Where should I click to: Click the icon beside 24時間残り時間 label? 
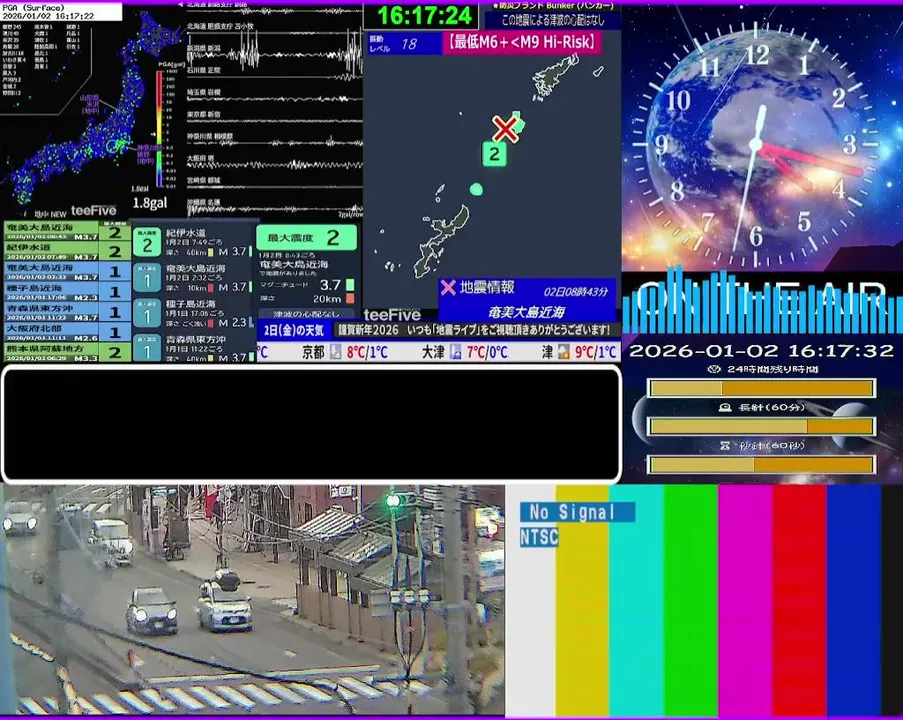714,369
